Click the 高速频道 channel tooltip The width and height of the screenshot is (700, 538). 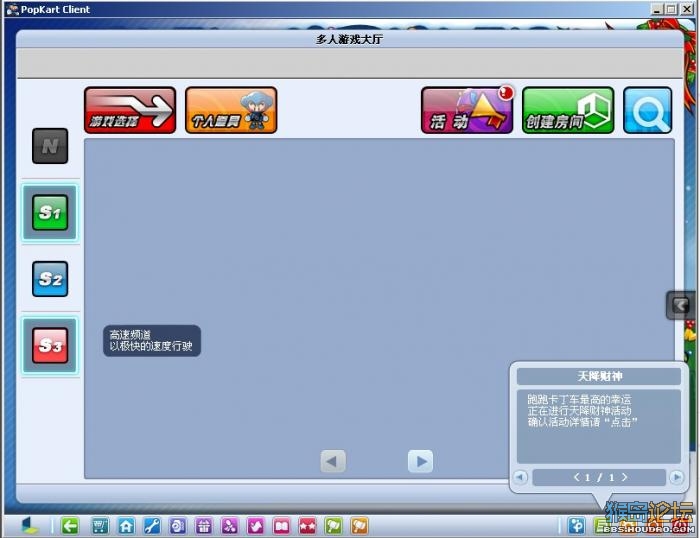(152, 341)
